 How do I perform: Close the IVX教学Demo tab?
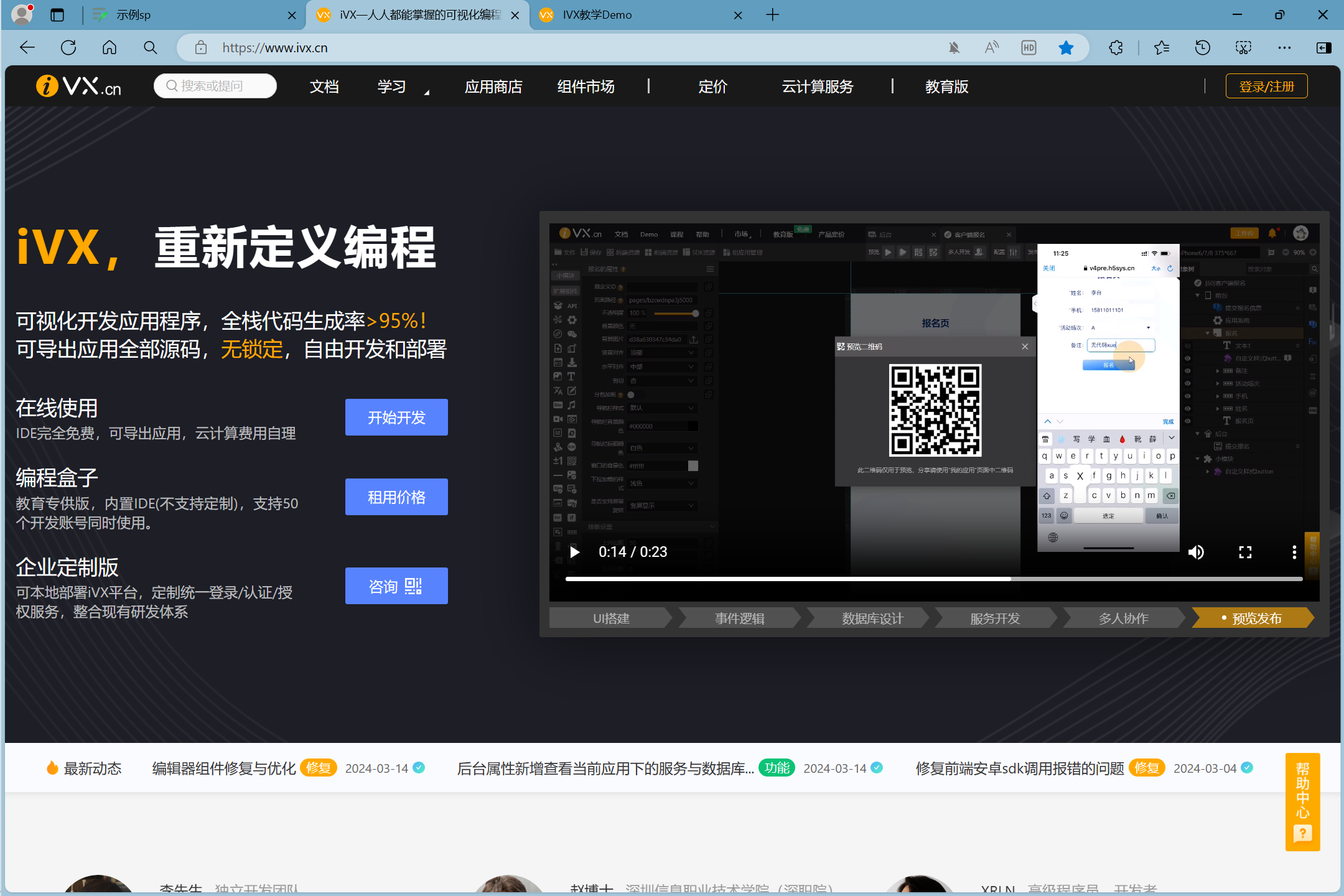pos(738,15)
